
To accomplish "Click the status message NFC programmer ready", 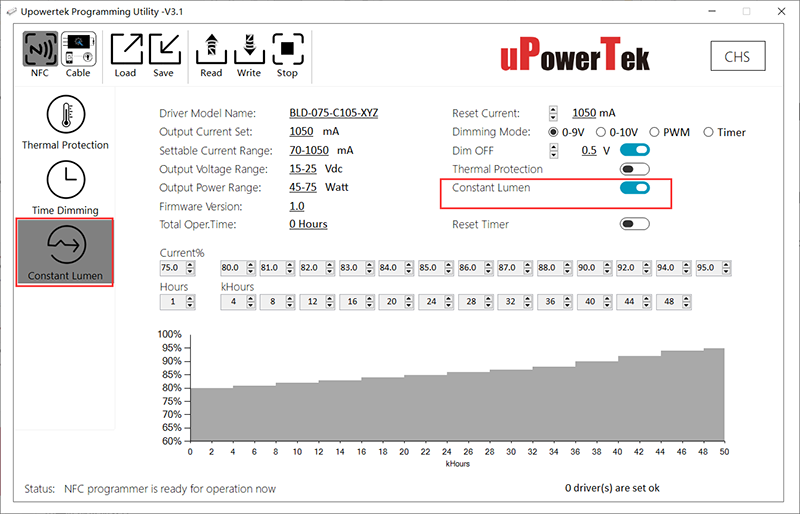I will (x=170, y=489).
